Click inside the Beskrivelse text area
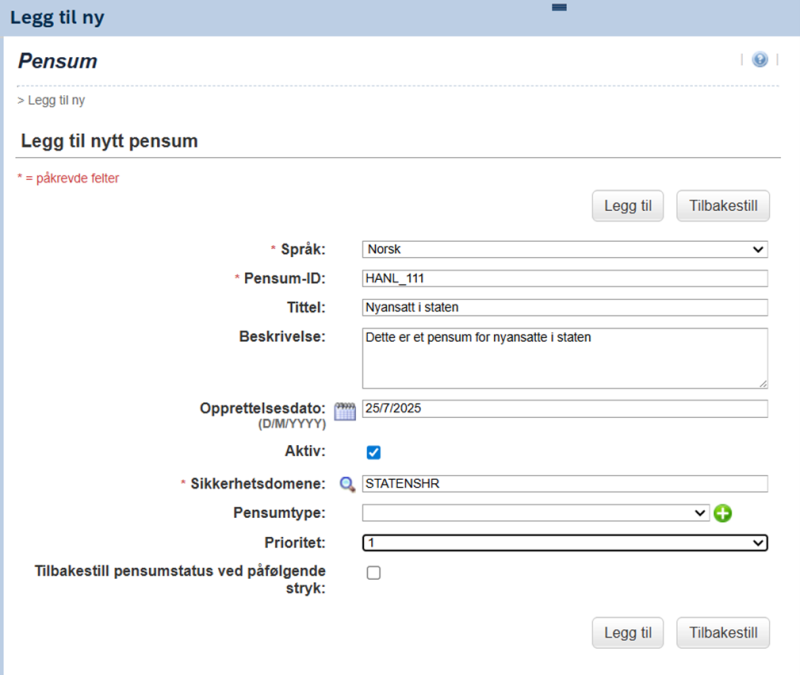 [x=565, y=358]
